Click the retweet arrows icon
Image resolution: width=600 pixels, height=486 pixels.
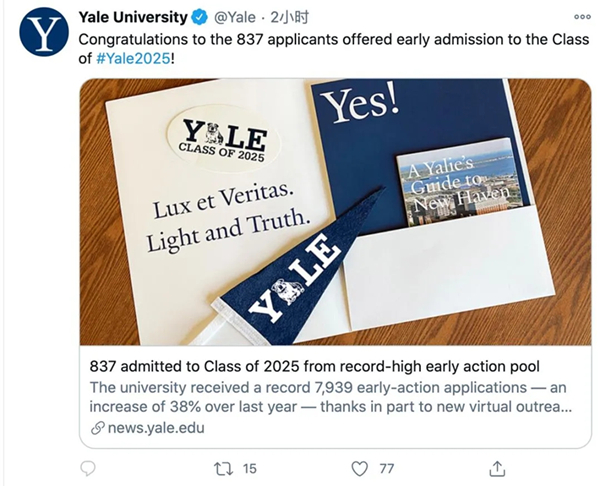224,468
